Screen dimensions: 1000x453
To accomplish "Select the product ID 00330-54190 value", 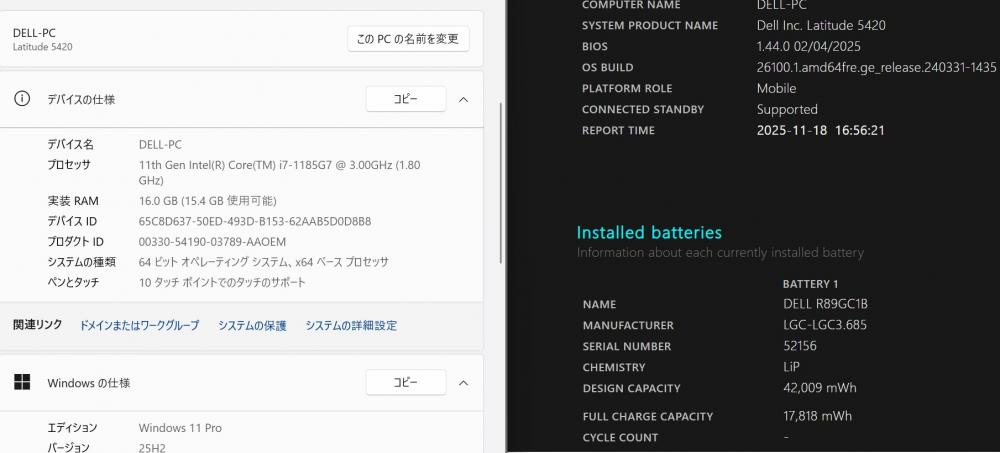I will tap(212, 242).
